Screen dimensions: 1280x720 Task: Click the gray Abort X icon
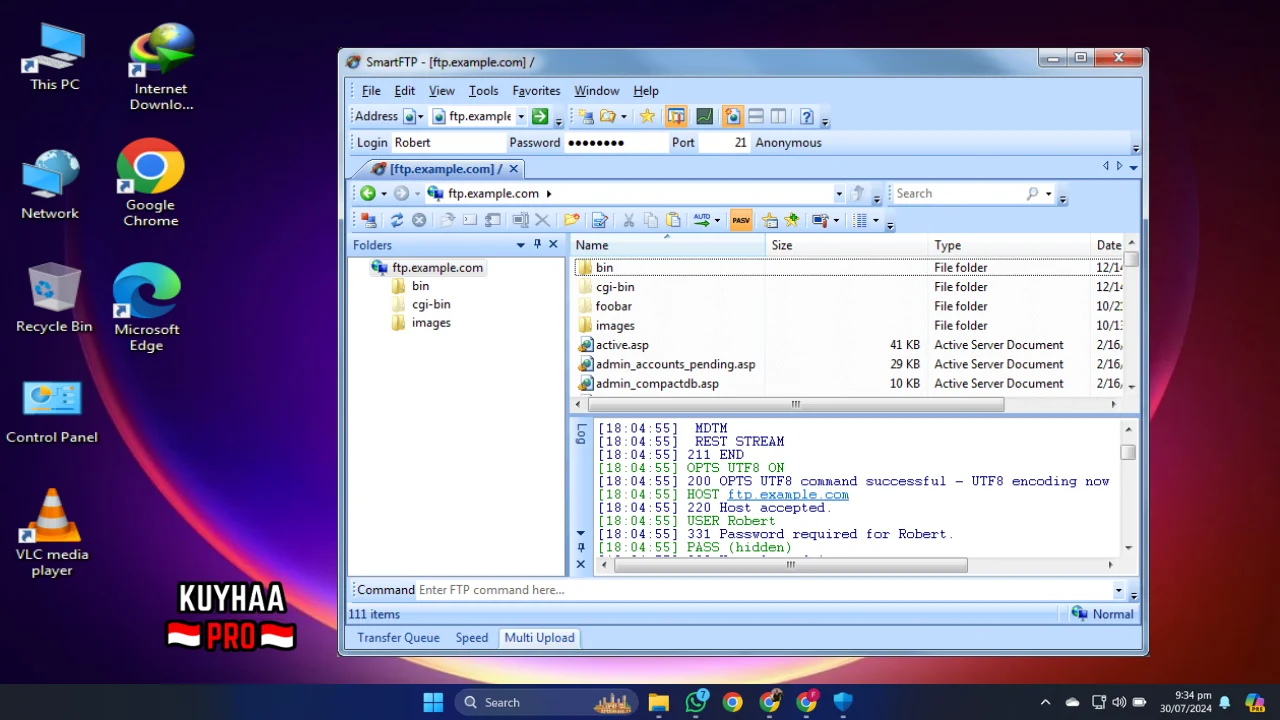(x=419, y=220)
